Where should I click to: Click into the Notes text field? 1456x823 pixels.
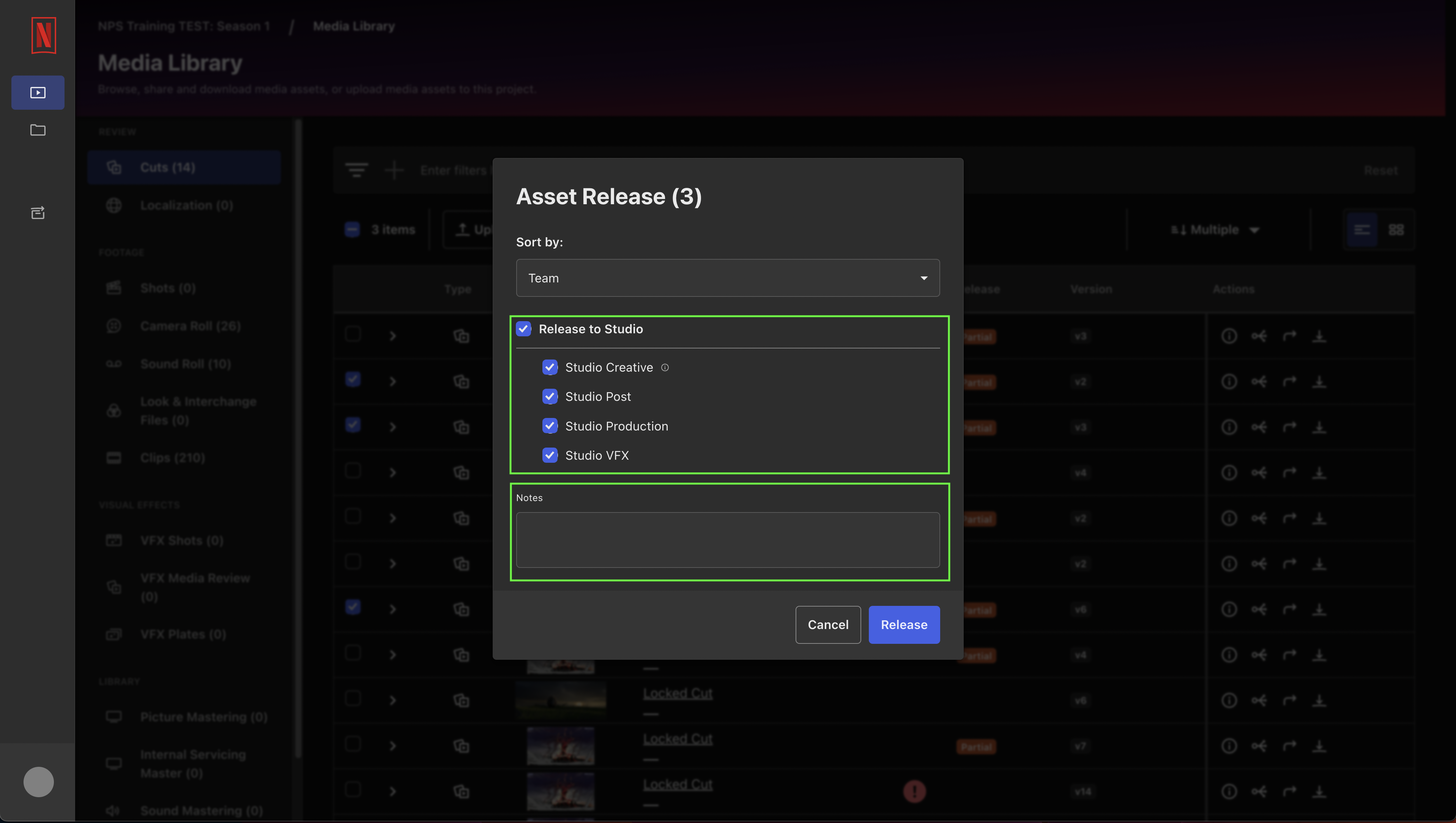728,540
